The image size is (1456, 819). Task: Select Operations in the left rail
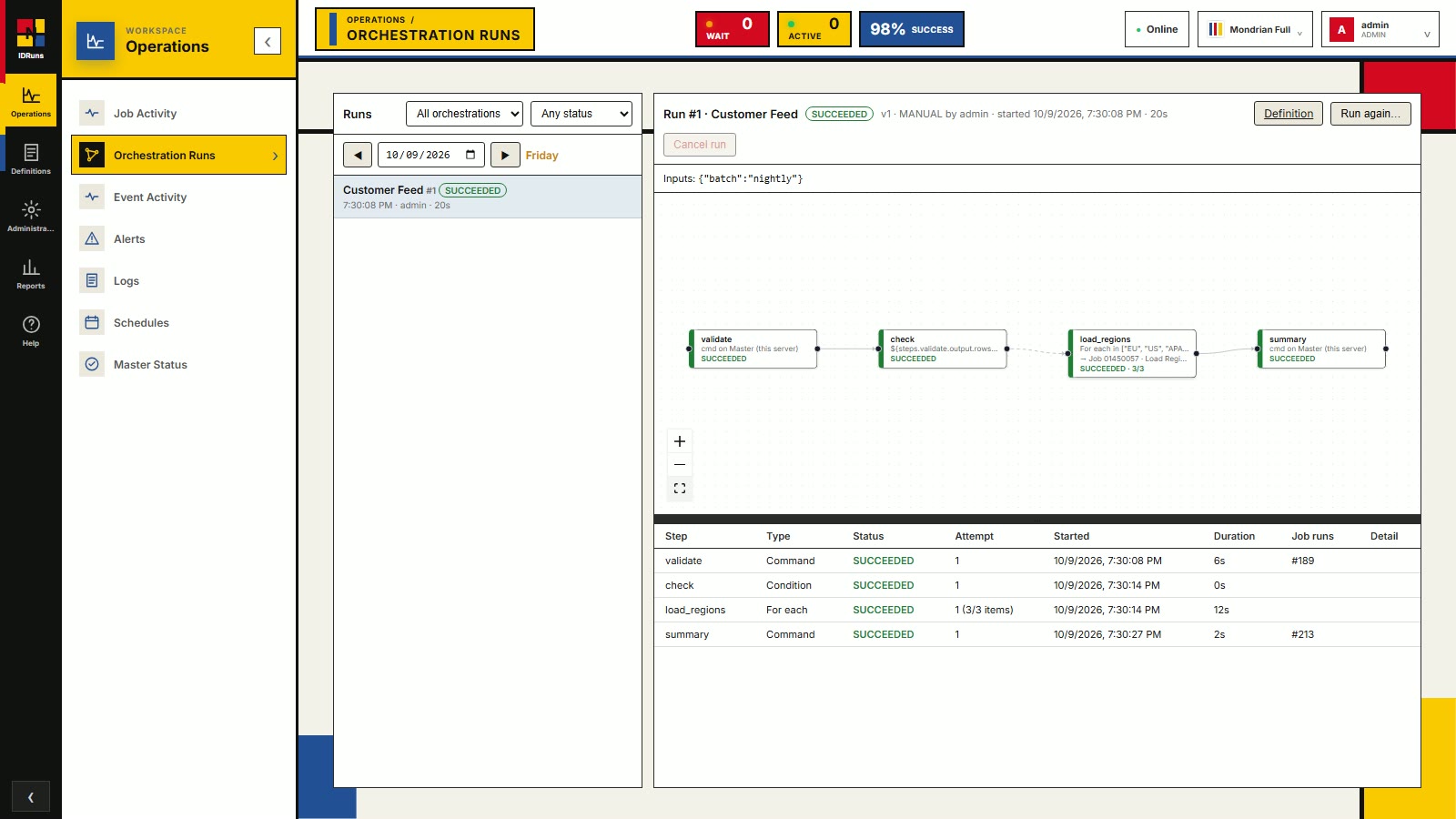31,101
